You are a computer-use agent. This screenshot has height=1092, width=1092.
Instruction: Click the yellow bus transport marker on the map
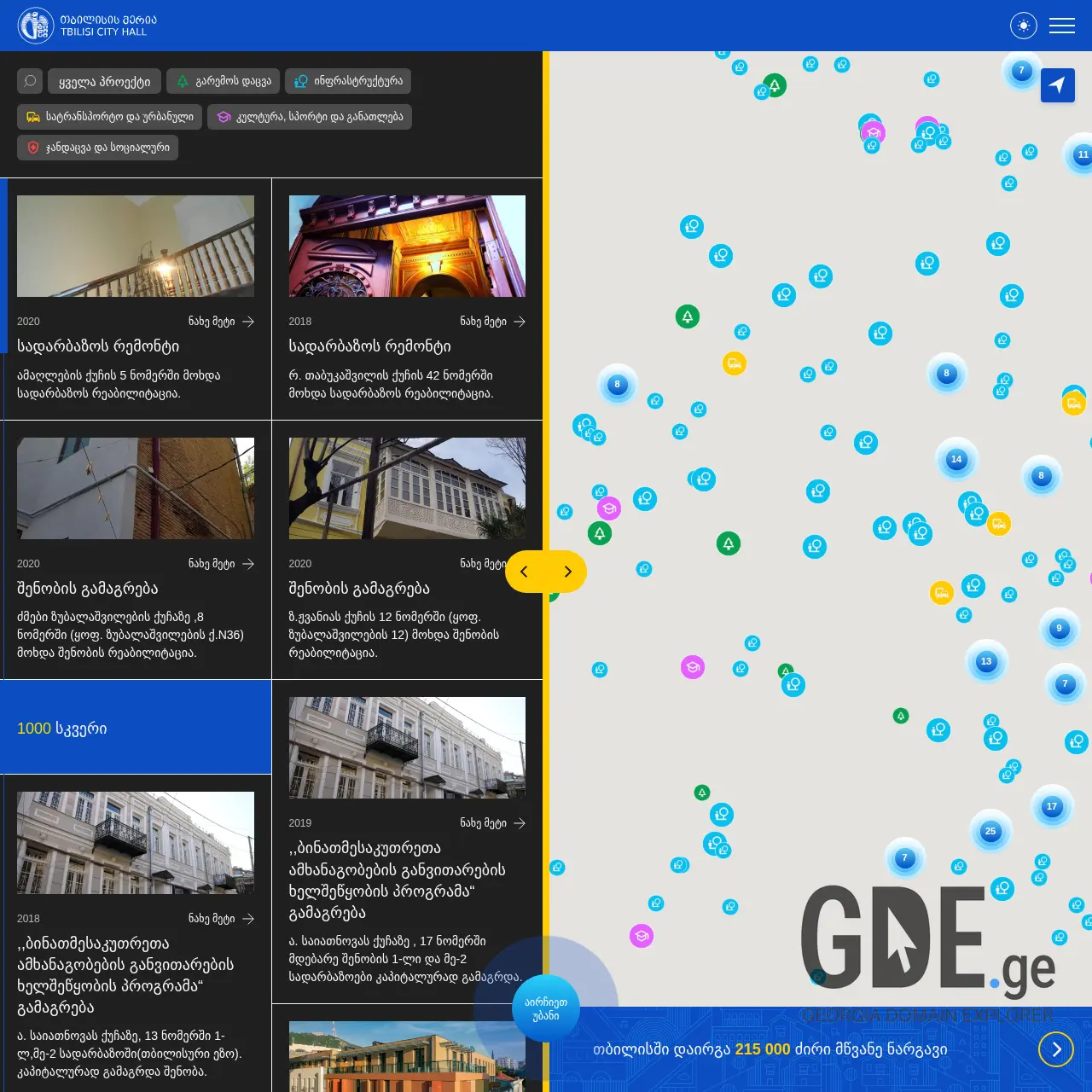pos(735,363)
